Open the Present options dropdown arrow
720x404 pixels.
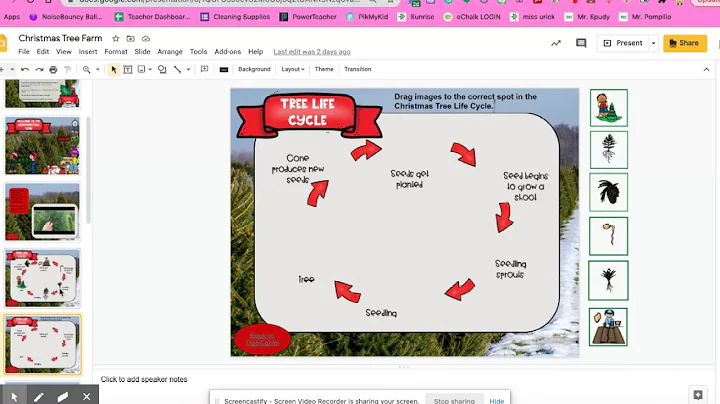(653, 43)
